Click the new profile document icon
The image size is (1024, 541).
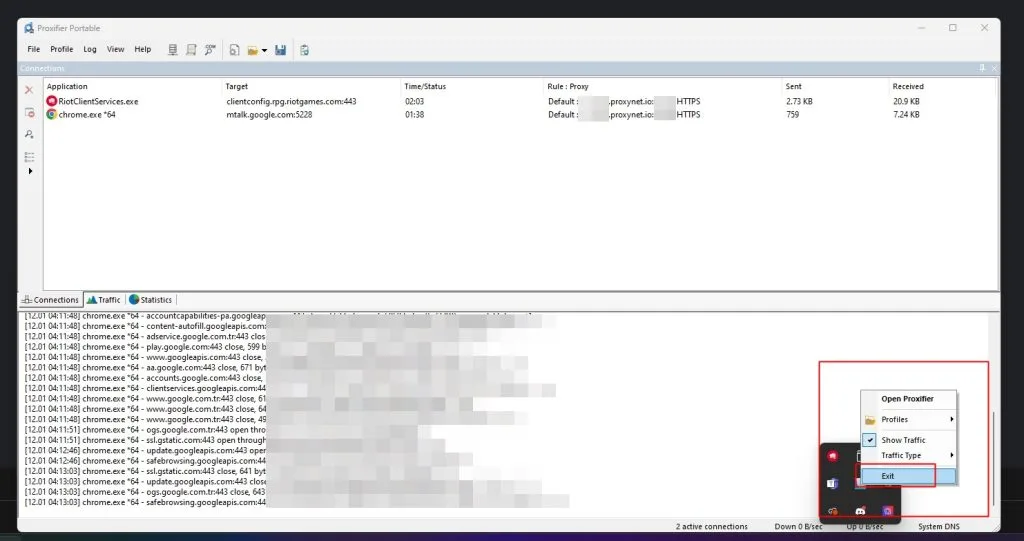click(x=234, y=50)
